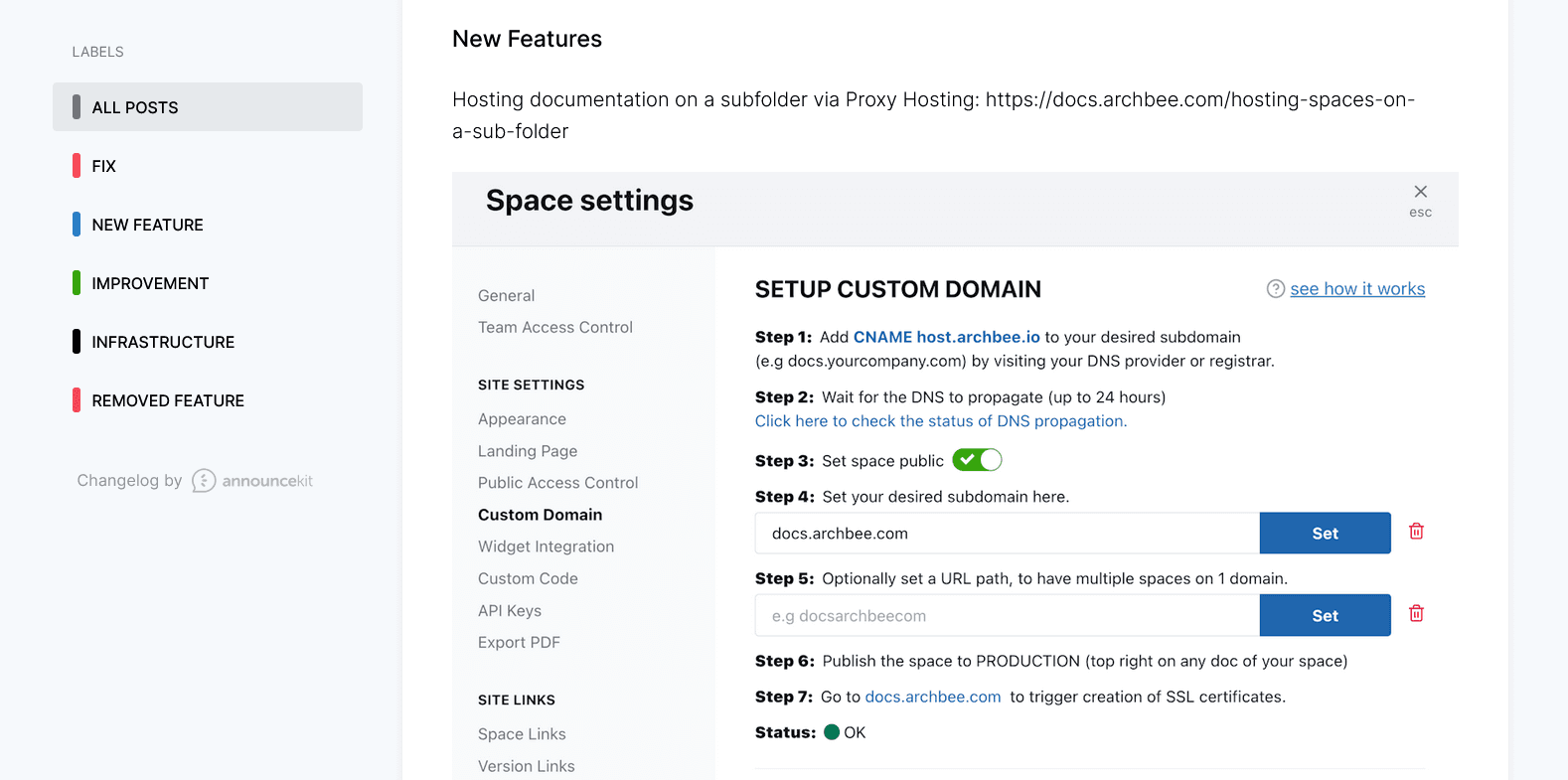Focus the URL path input field
Image resolution: width=1568 pixels, height=780 pixels.
1008,616
